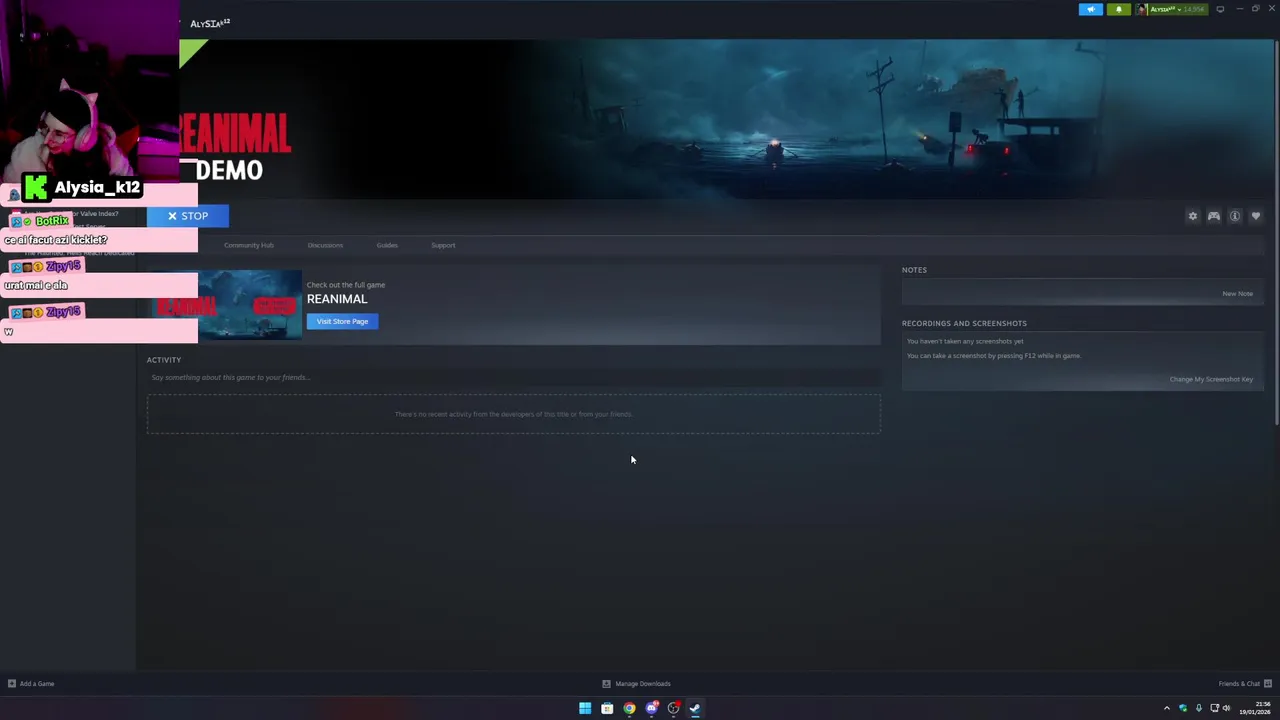Enter Big Picture mode monitor icon
Screen dimensions: 1280x720
coord(1220,9)
